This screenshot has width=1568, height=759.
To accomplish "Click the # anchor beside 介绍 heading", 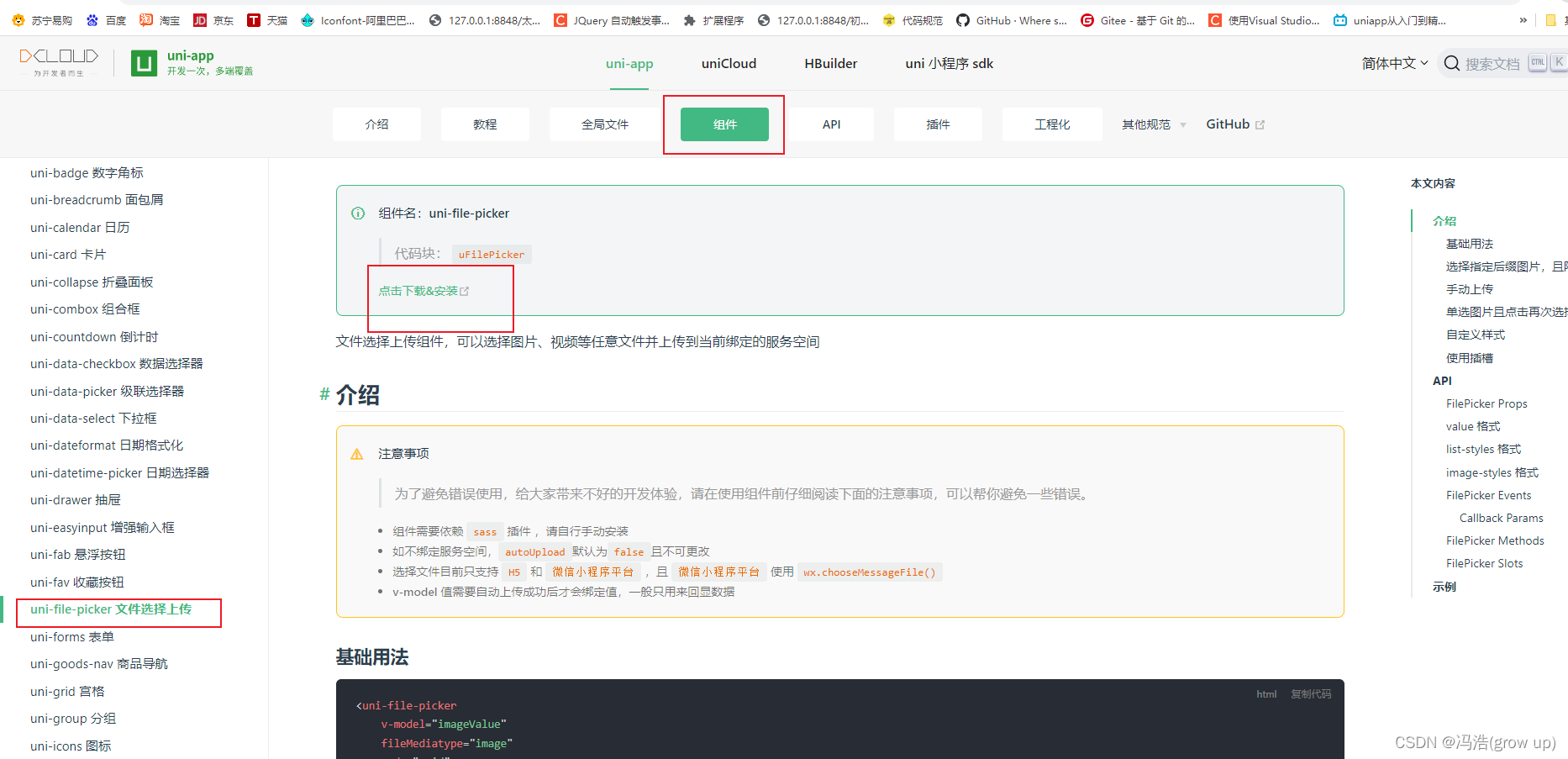I will [324, 394].
